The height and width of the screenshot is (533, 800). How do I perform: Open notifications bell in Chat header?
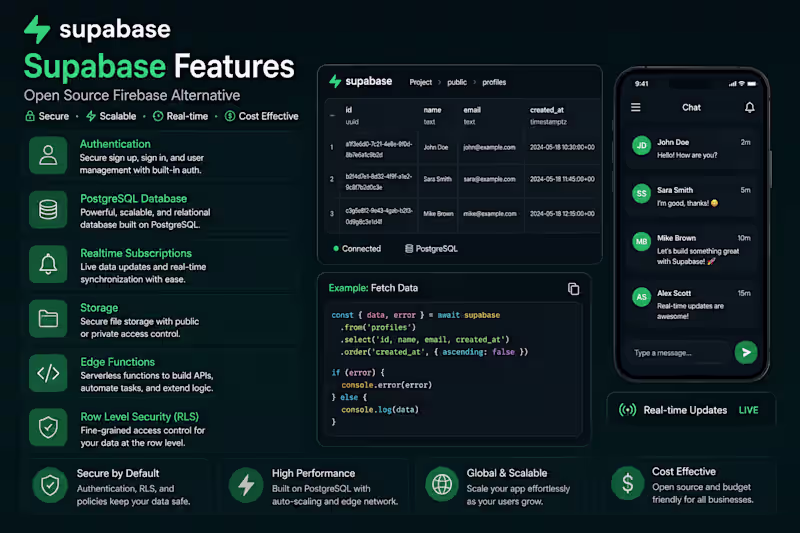coord(749,107)
